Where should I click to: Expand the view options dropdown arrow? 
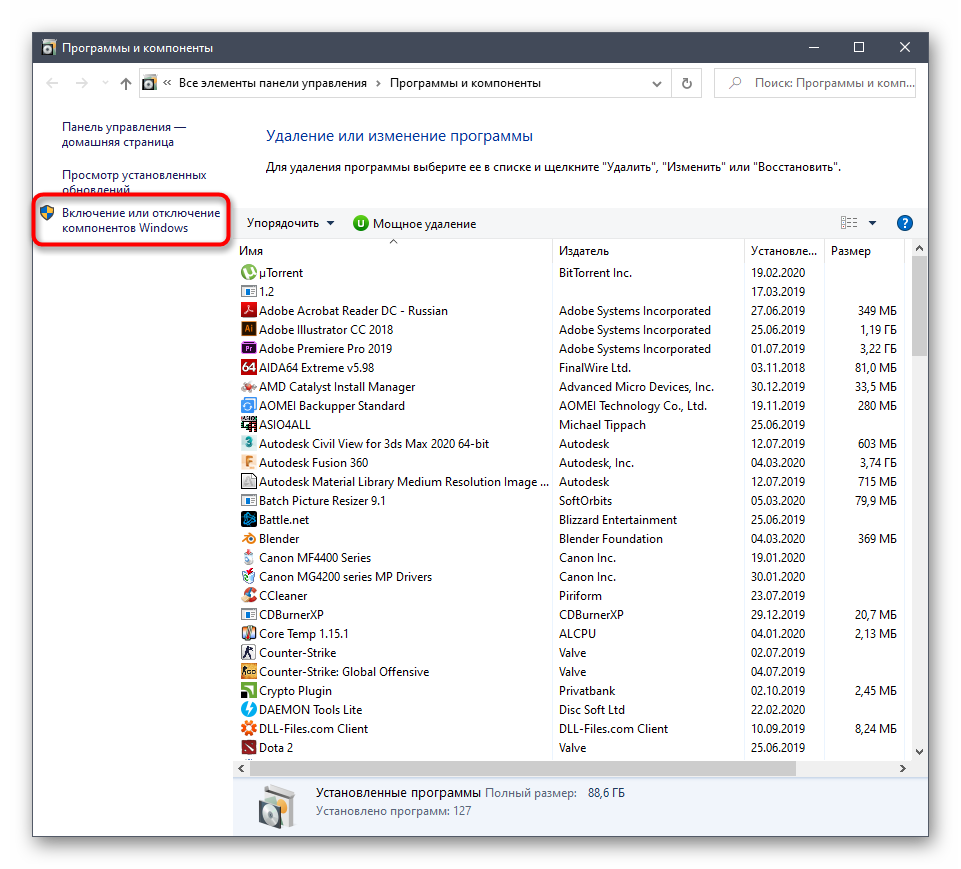(872, 223)
